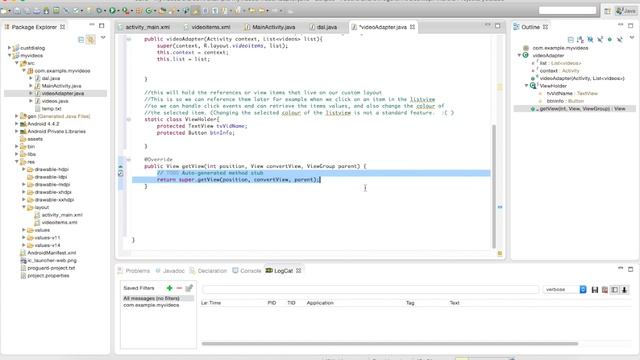The image size is (640, 360).
Task: Select project.properties file
Action: pos(48,276)
